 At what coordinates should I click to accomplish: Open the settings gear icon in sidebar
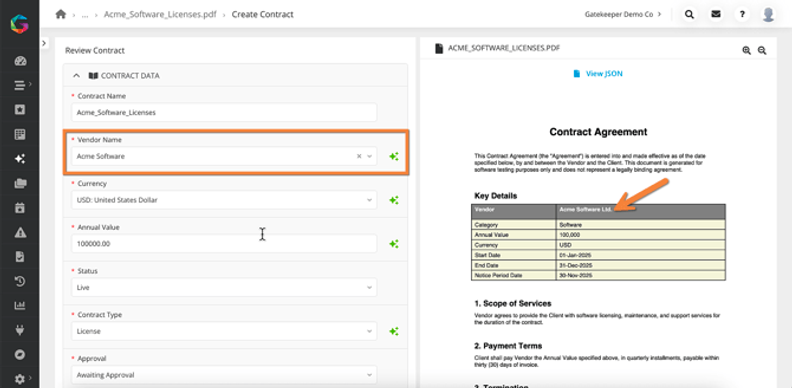[20, 378]
